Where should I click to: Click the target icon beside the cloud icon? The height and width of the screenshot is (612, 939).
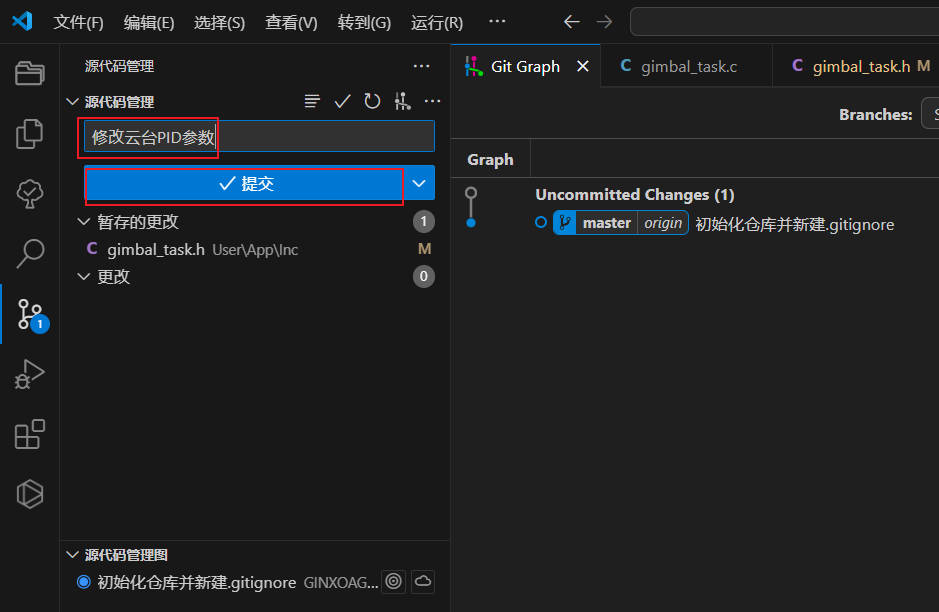(x=394, y=581)
